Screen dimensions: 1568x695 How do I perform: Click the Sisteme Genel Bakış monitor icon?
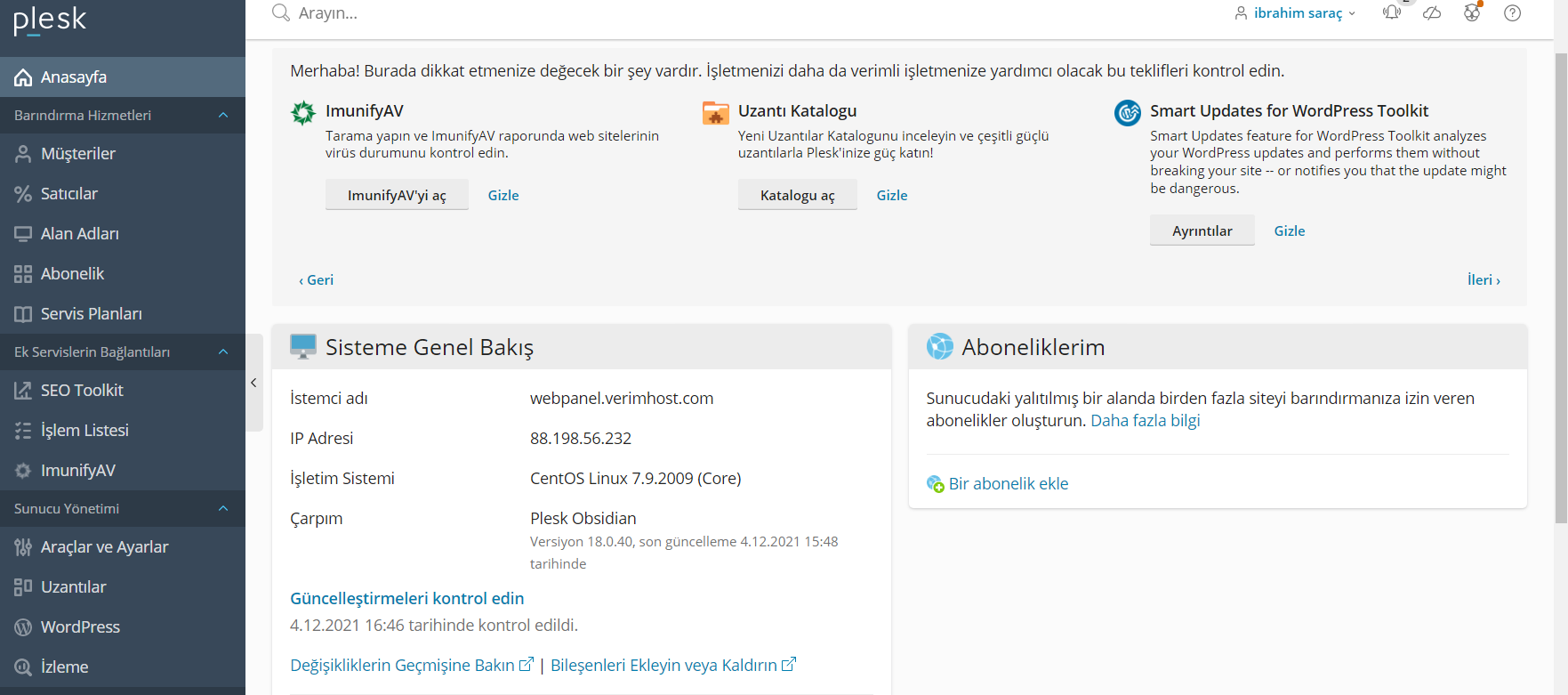point(303,346)
